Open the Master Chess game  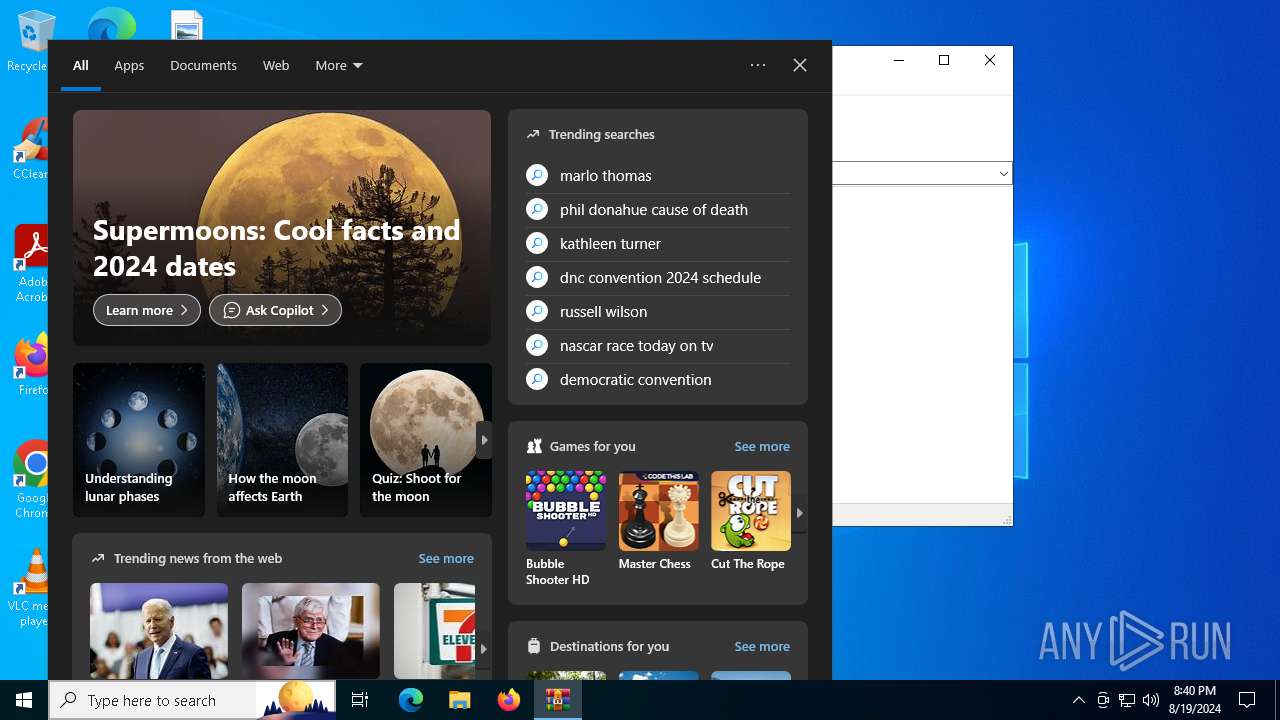click(x=658, y=521)
